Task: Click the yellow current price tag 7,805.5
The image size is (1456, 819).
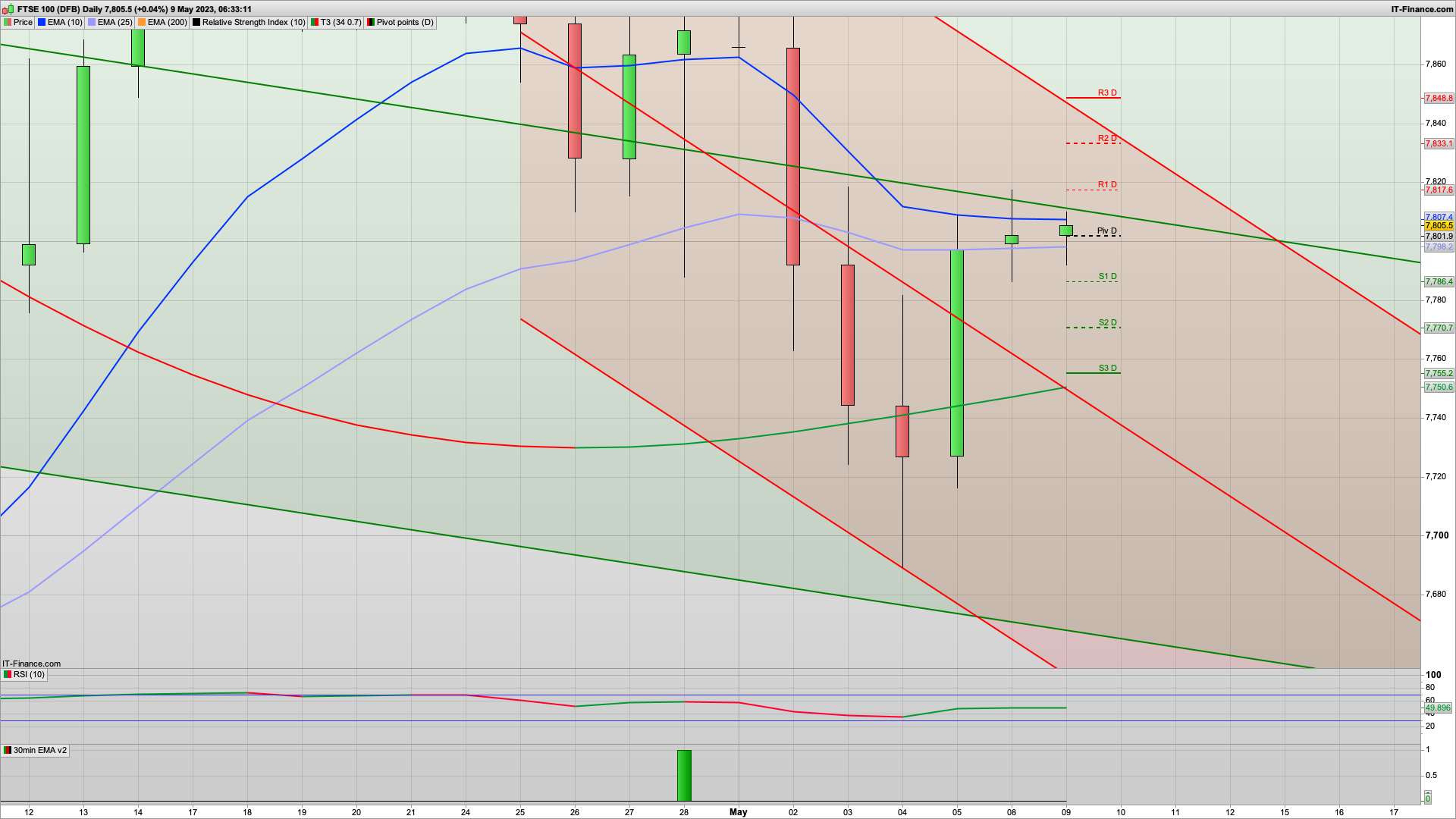Action: click(1439, 226)
